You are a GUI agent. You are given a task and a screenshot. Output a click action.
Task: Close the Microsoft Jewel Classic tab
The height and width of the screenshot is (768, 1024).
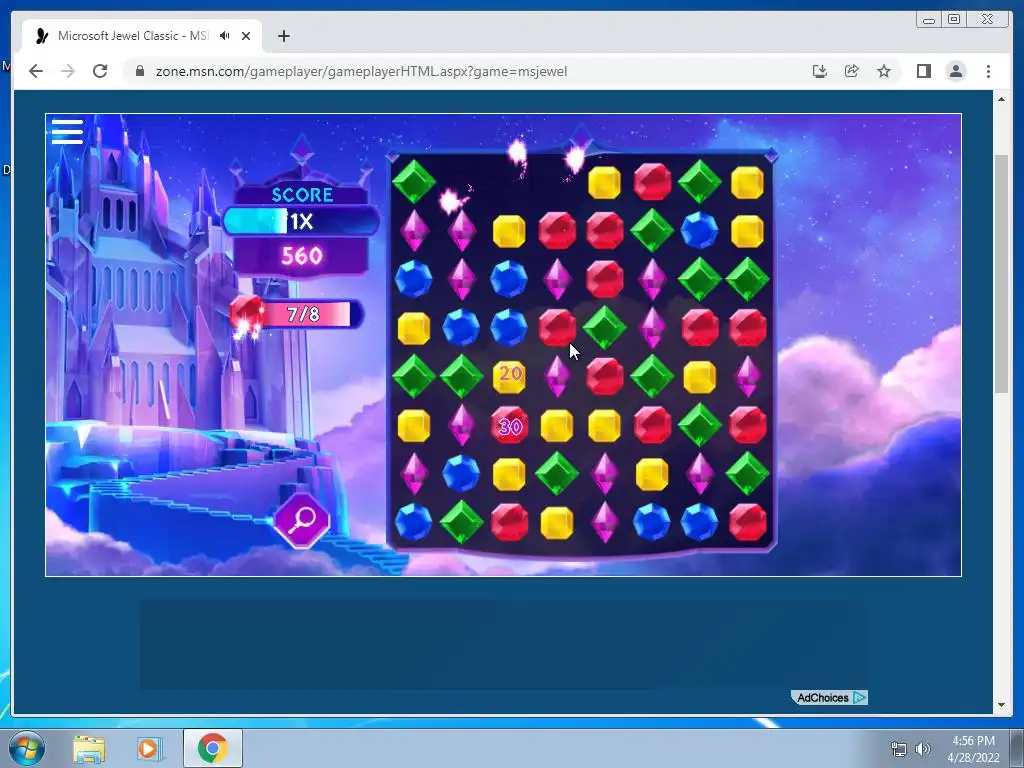click(246, 36)
